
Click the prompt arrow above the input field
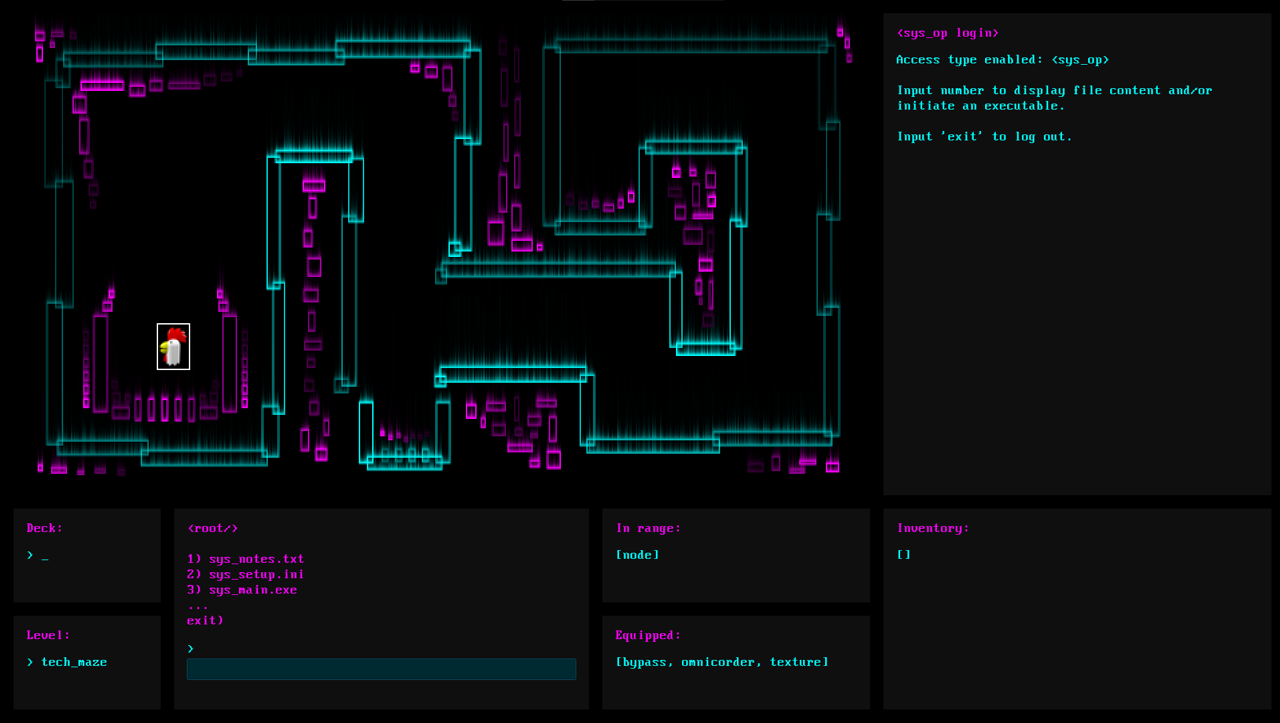pyautogui.click(x=190, y=649)
